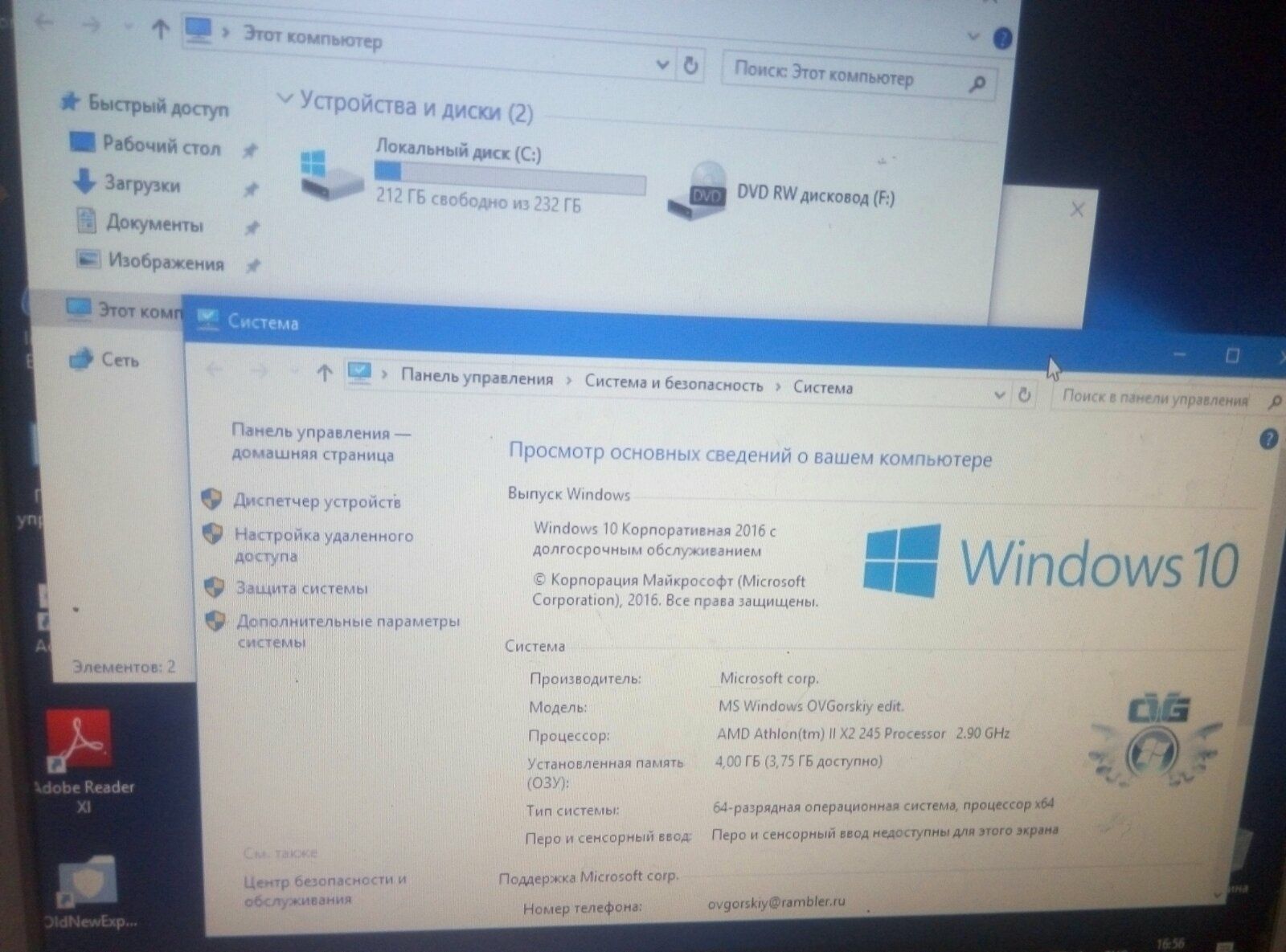Click shield icon next to remote access settings
This screenshot has height=952, width=1286.
pyautogui.click(x=212, y=534)
